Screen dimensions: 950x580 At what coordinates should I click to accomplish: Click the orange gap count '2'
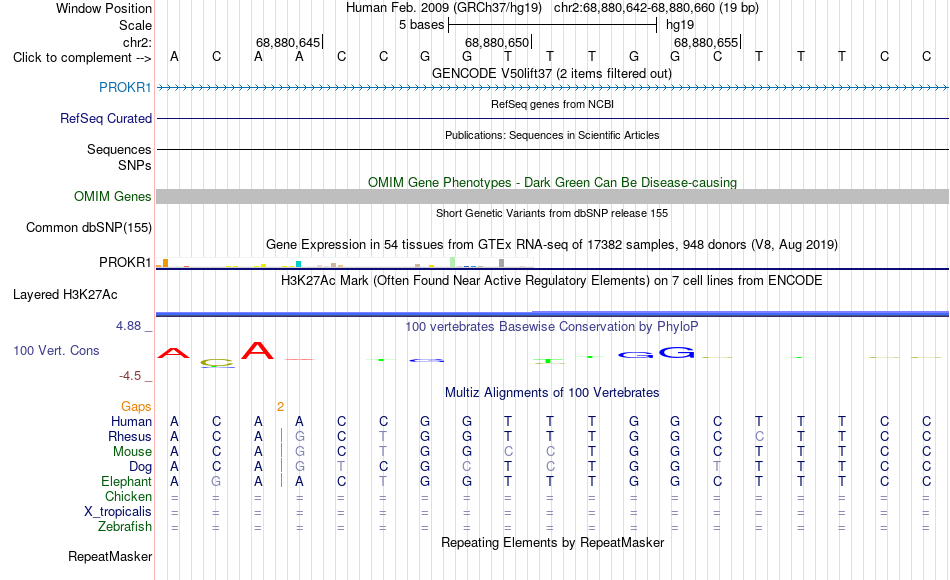tap(281, 407)
